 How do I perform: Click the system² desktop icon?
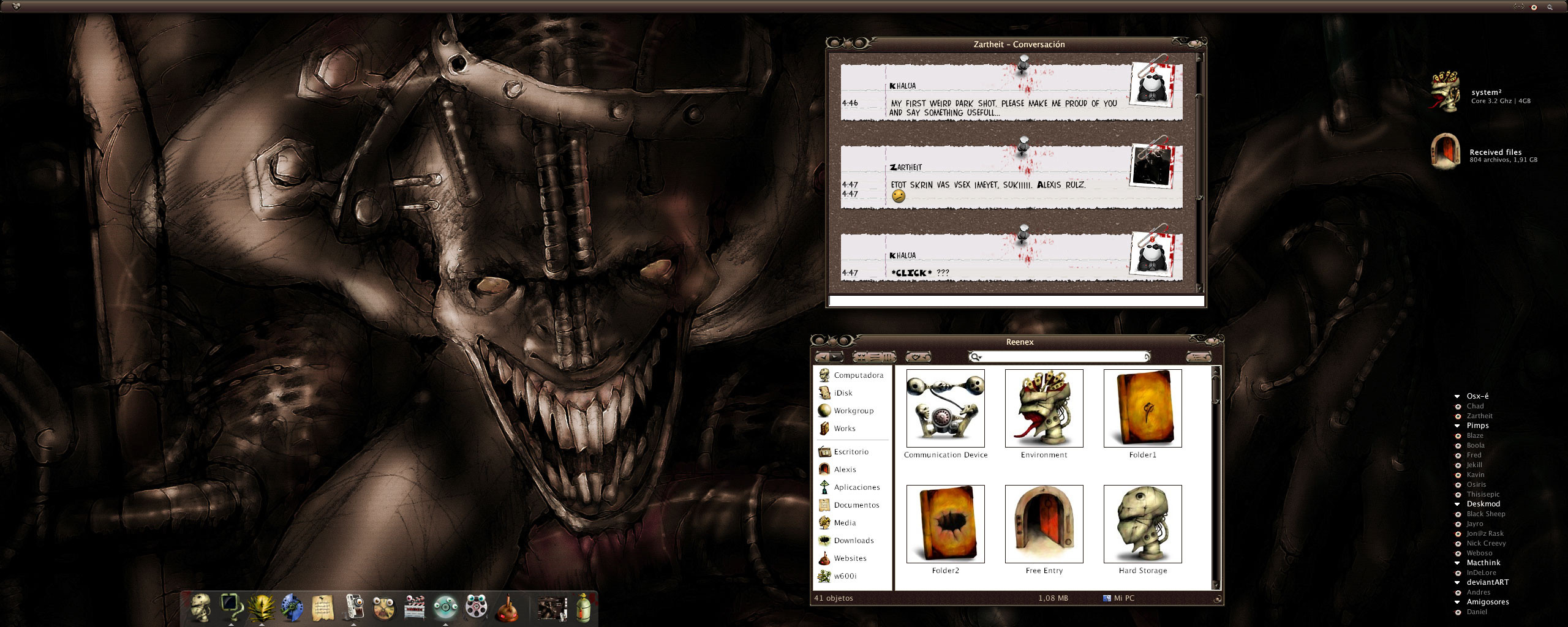(x=1445, y=92)
